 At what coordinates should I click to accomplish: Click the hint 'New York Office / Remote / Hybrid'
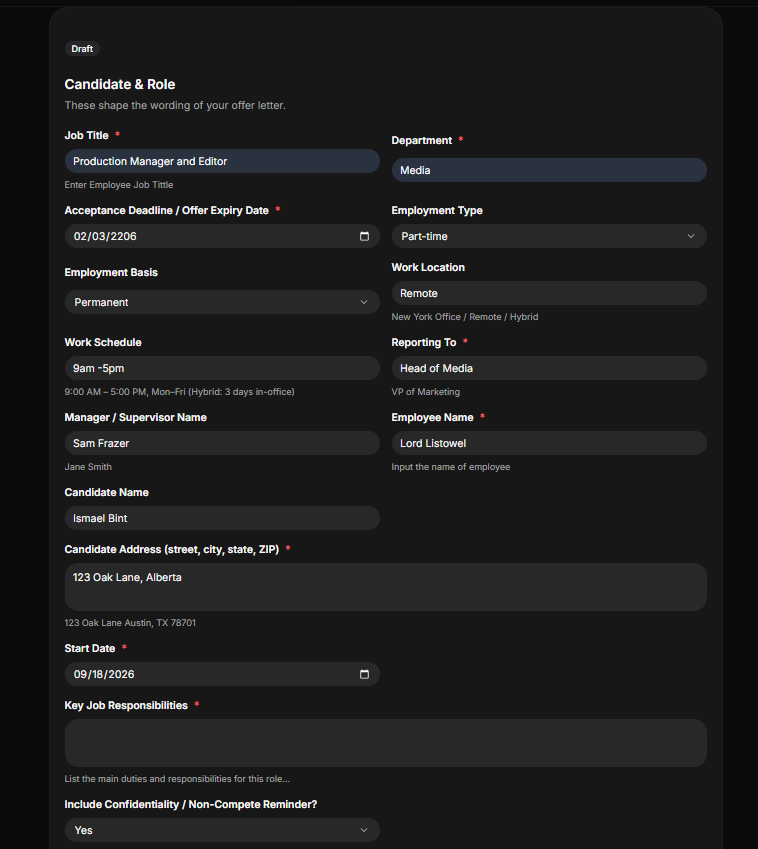(465, 317)
